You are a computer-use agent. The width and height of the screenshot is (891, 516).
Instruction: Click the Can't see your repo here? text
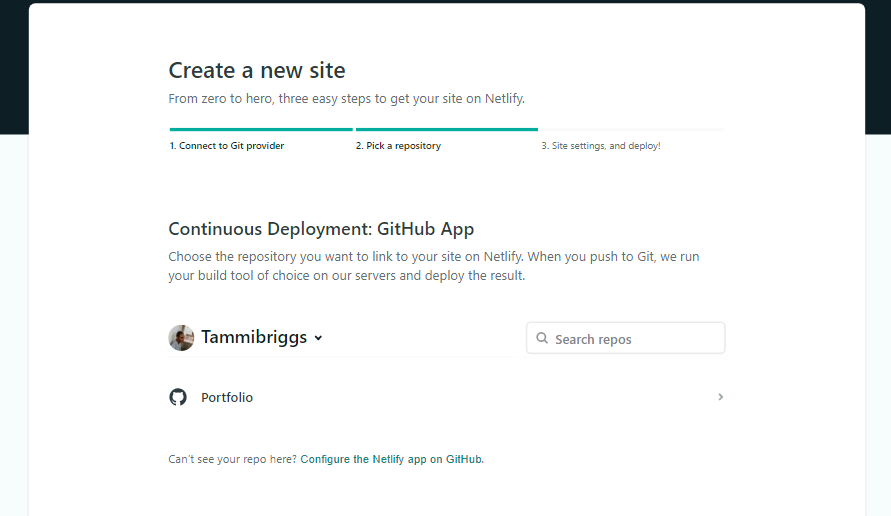point(232,459)
